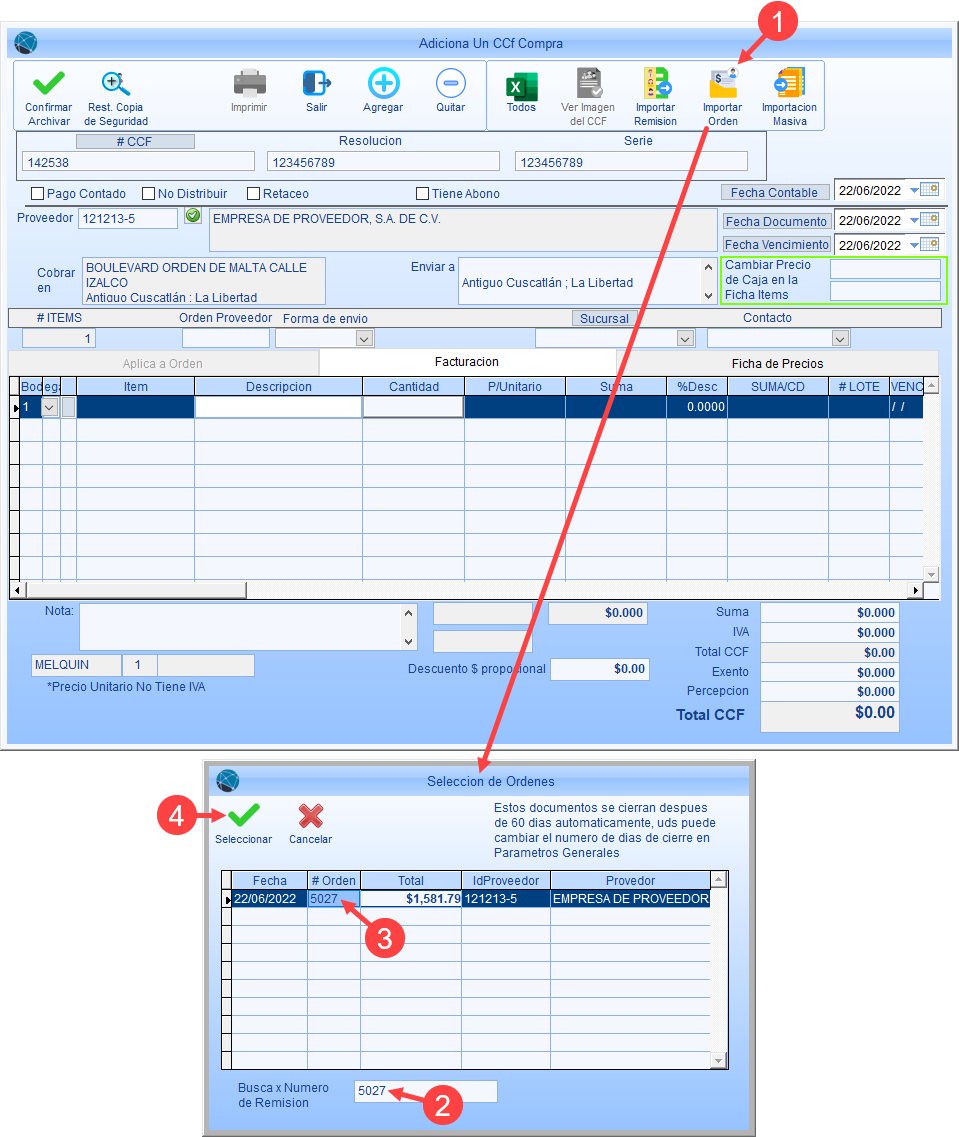
Task: Click the Nota field scroll-up arrow
Action: pyautogui.click(x=409, y=613)
